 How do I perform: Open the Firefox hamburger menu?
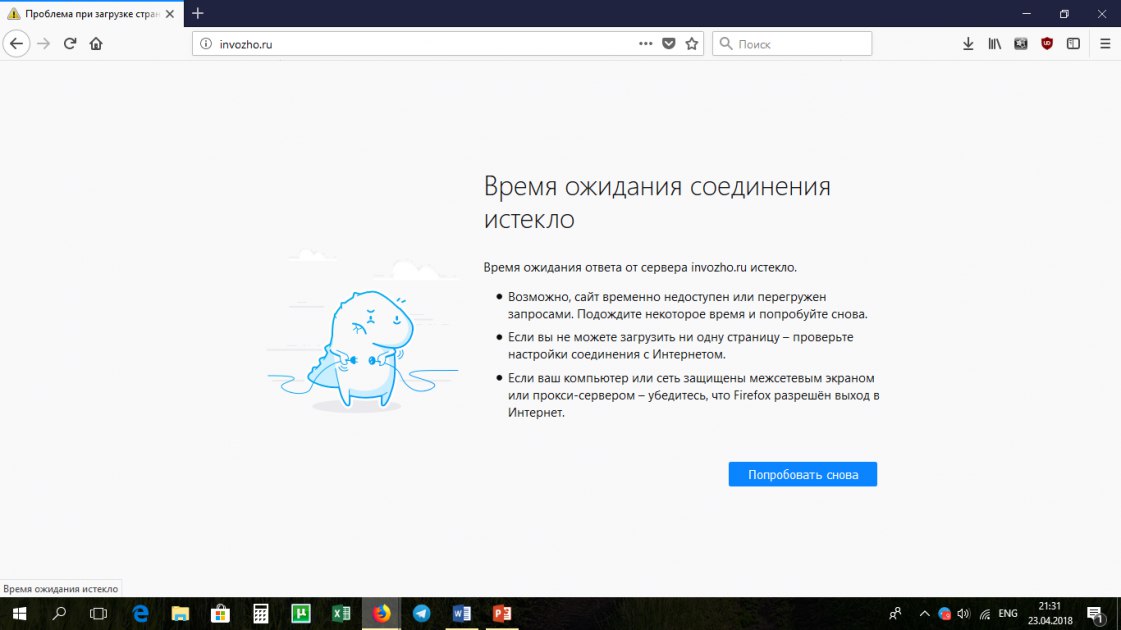click(1105, 44)
